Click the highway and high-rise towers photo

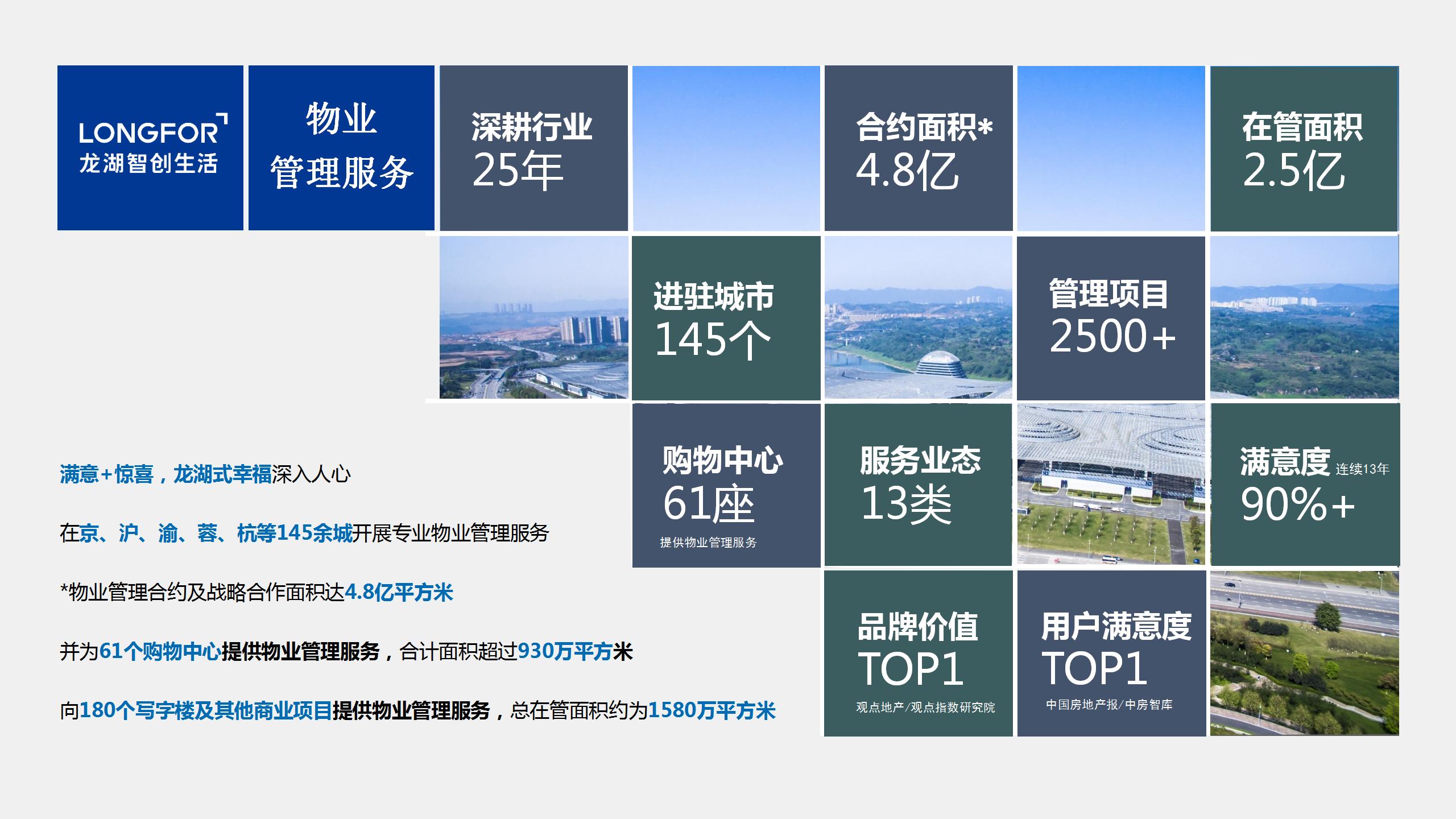(x=533, y=317)
